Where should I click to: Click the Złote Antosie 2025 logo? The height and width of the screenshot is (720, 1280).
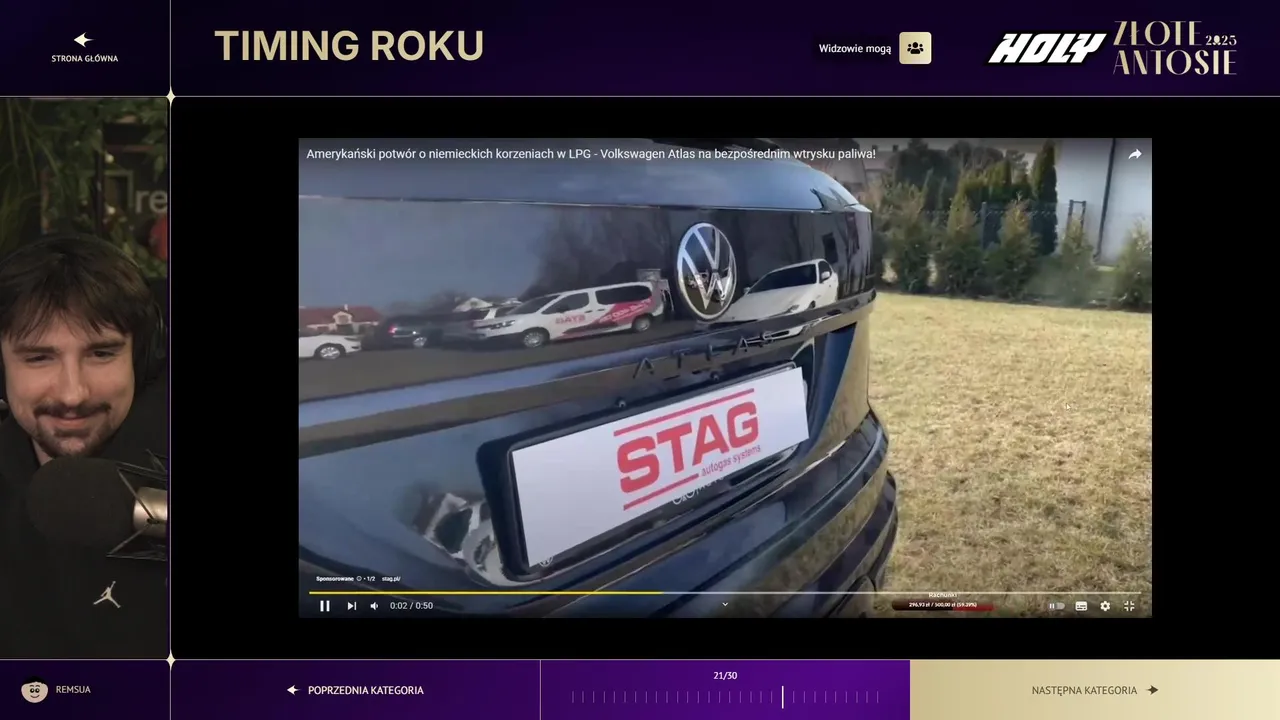[x=1175, y=48]
